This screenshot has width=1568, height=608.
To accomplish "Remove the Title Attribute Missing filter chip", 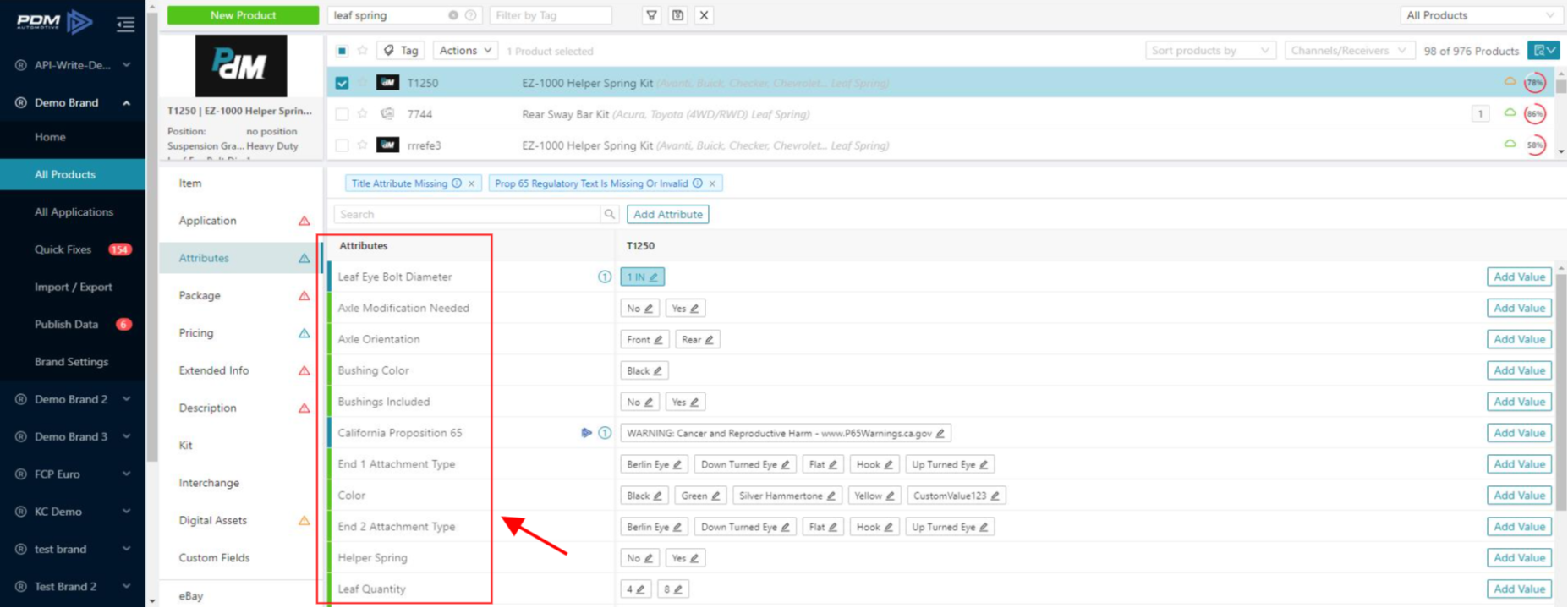I will click(x=472, y=183).
